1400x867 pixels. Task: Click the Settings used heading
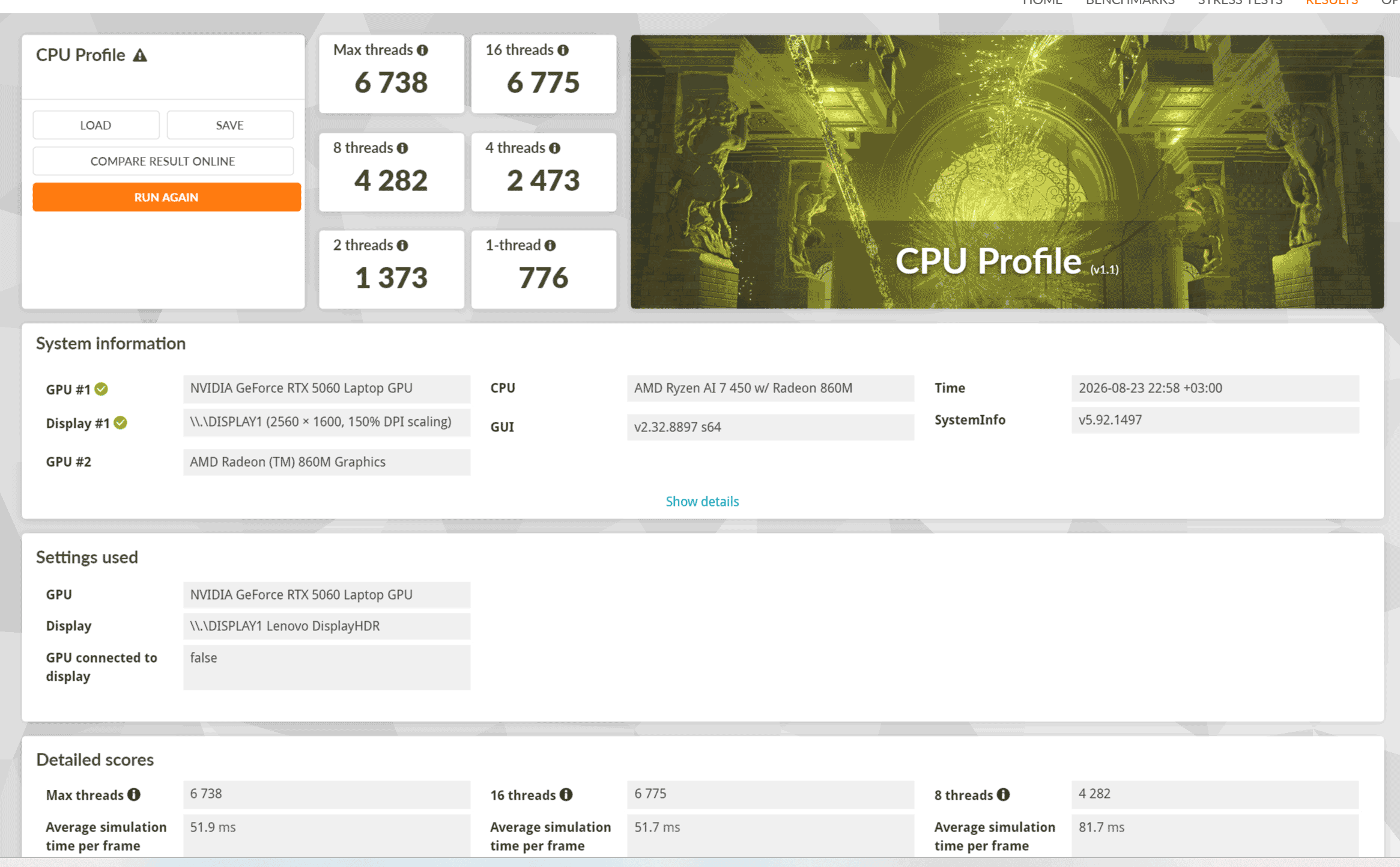click(x=87, y=557)
